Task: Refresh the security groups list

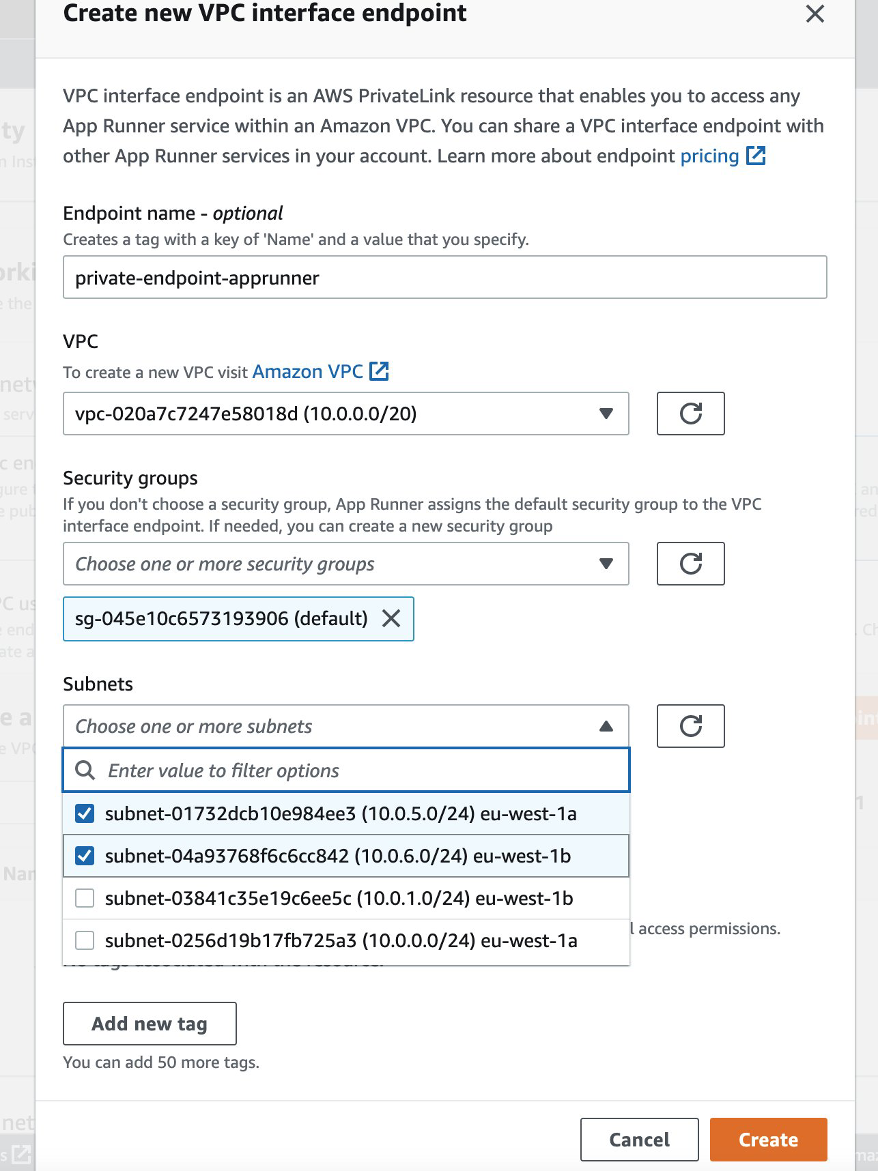Action: pos(690,563)
